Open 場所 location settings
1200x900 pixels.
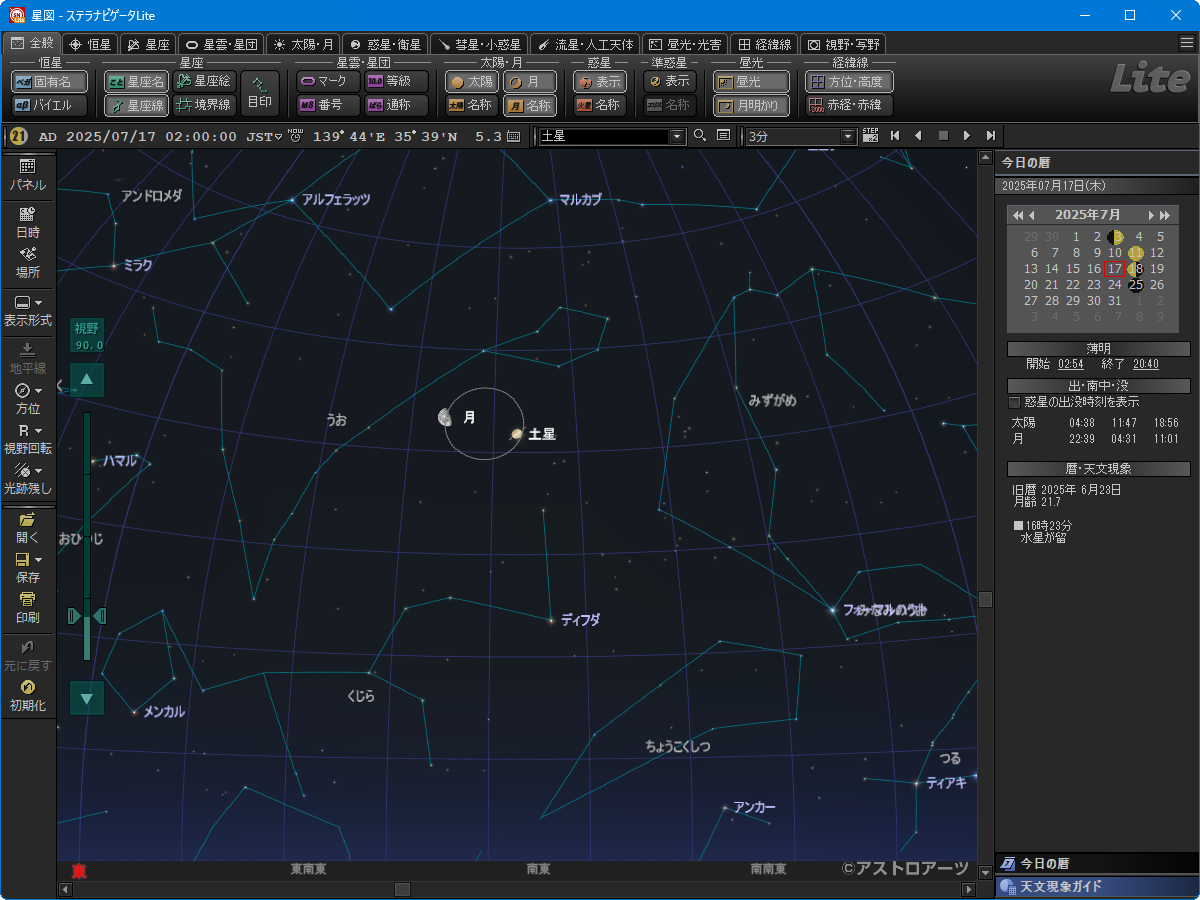(28, 253)
